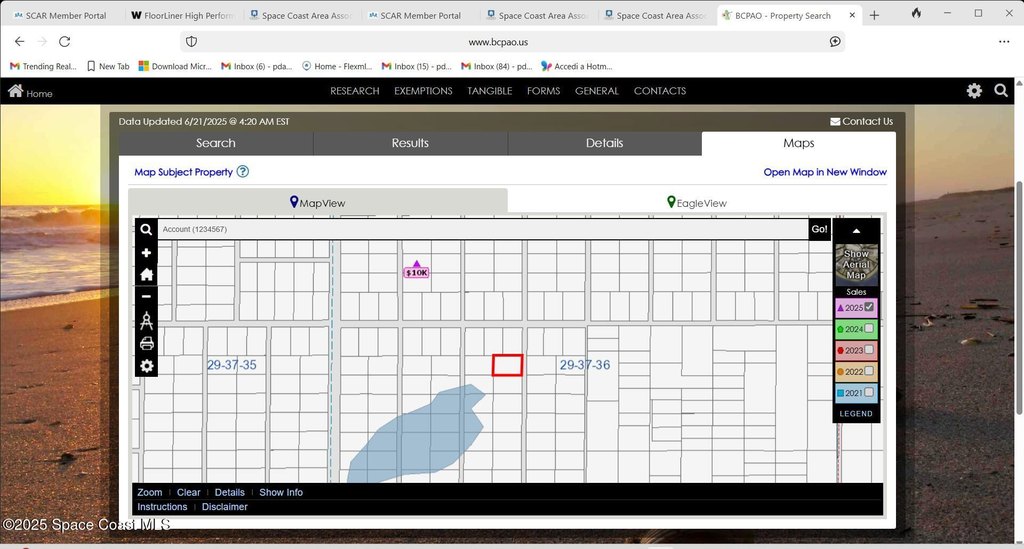Click the help icon beside Map Subject Property

coord(243,172)
